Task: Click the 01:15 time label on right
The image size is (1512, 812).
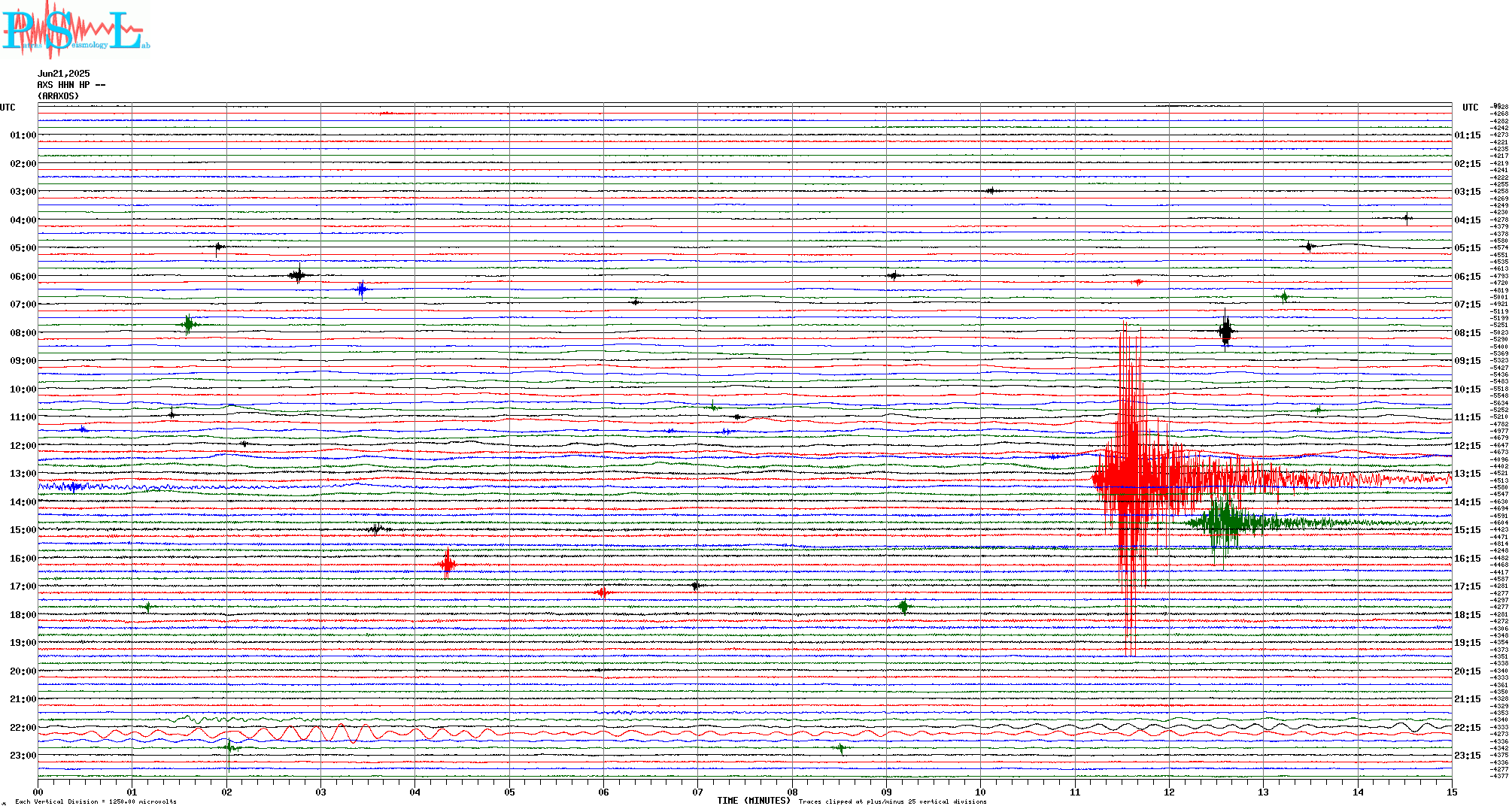Action: tap(1468, 135)
